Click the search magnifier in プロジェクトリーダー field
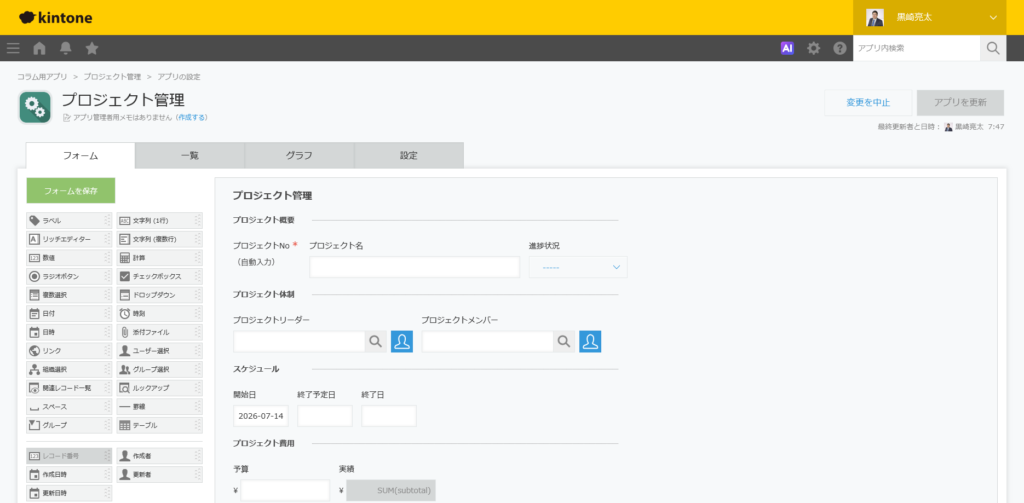 click(376, 342)
